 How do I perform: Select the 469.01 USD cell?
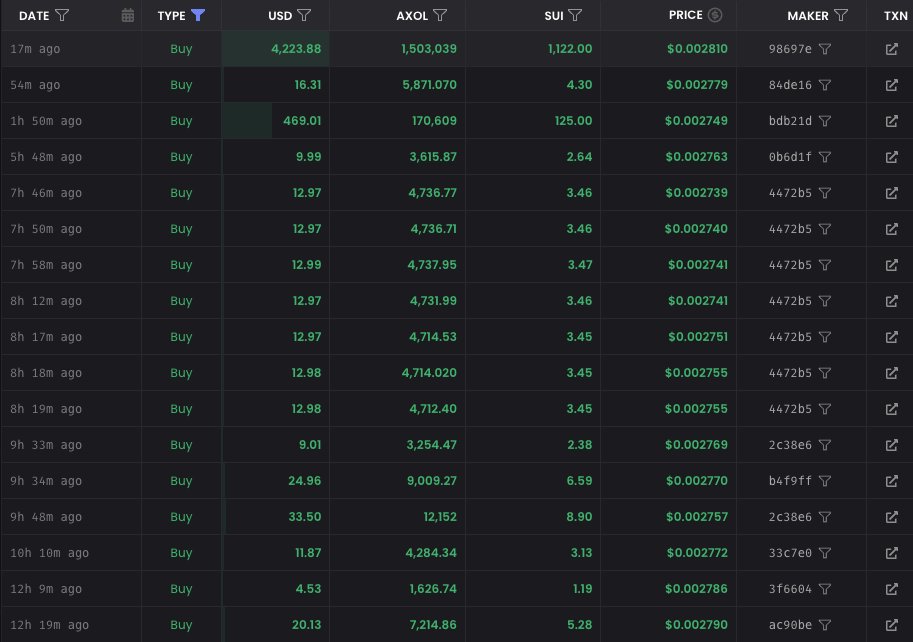(275, 121)
